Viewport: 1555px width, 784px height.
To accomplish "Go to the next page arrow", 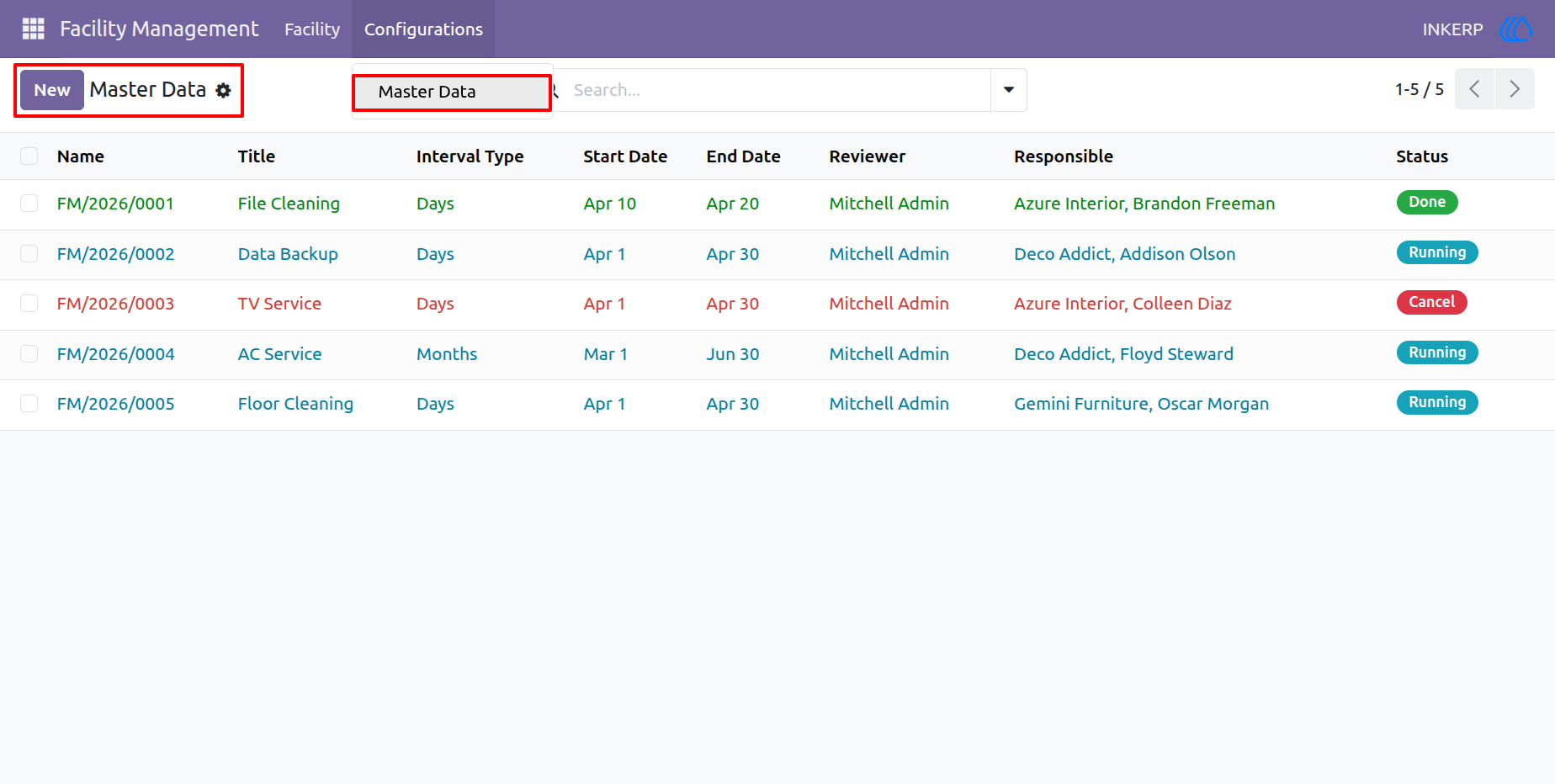I will (x=1515, y=89).
